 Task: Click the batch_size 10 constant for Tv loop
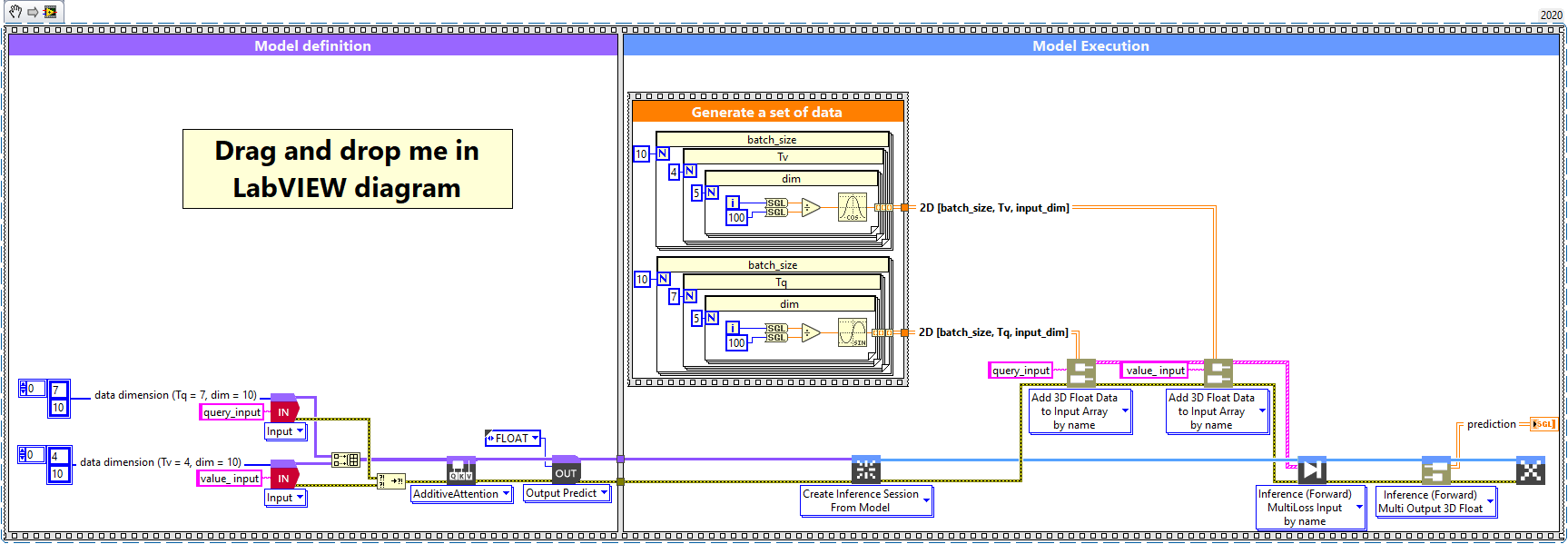click(641, 154)
